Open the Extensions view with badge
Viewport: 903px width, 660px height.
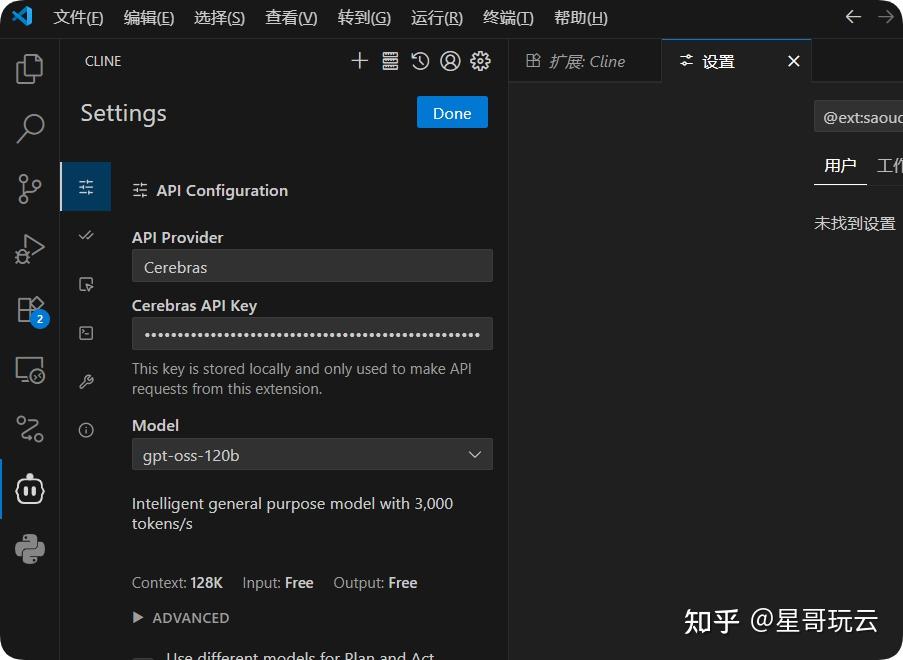30,310
